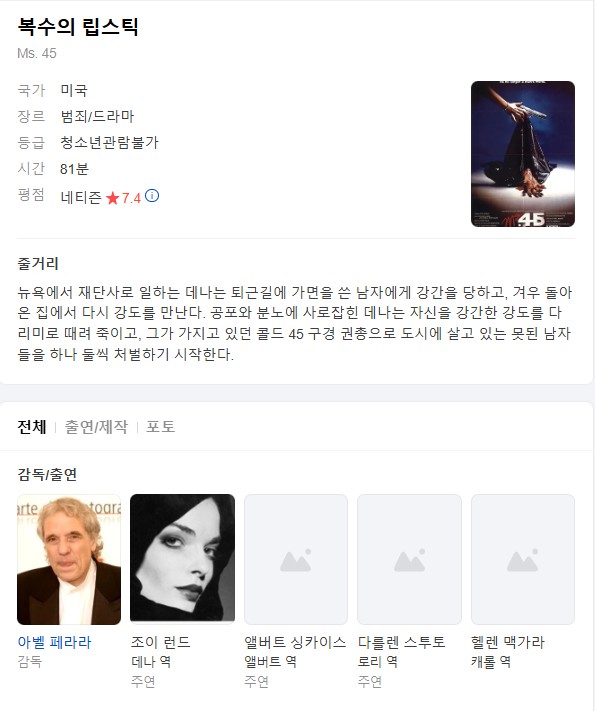This screenshot has width=595, height=711.
Task: Click the 줄거리 synopsis text
Action: pos(295,323)
